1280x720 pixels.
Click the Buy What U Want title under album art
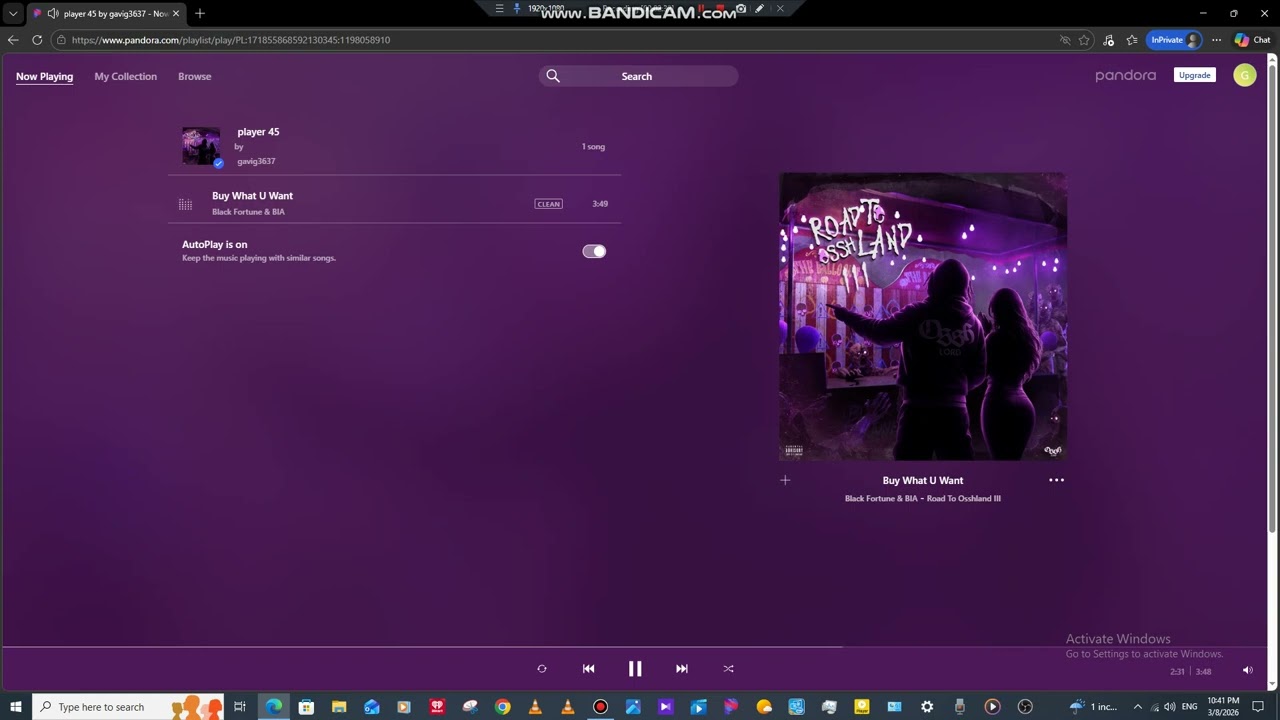[x=923, y=480]
